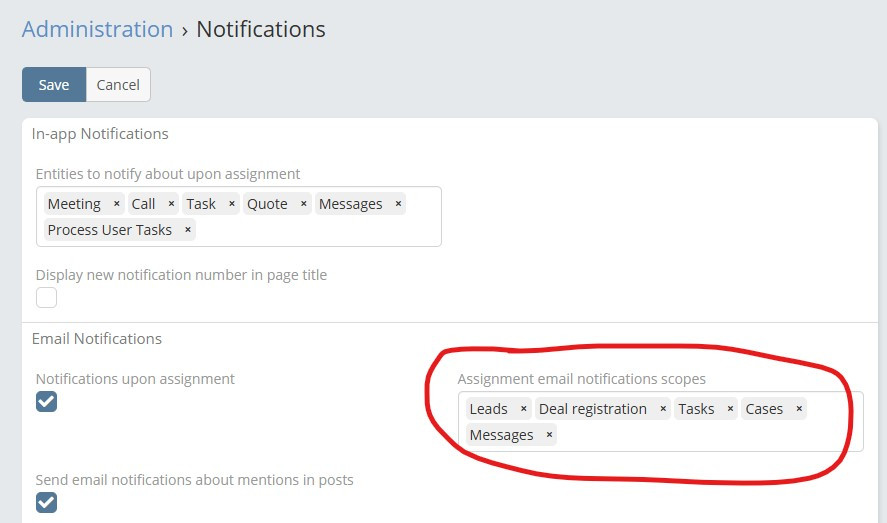Screen dimensions: 887x523
Task: Remove Tasks from email notification scopes
Action: tap(730, 409)
